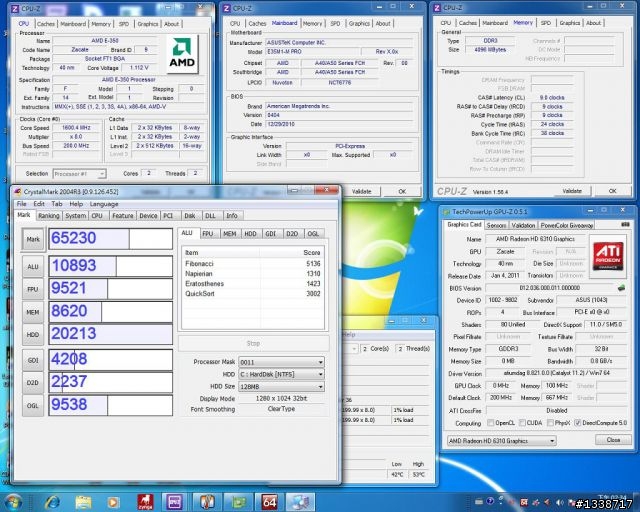
Task: Click the Name field AMD E-350 in CPU-Z
Action: tap(105, 40)
